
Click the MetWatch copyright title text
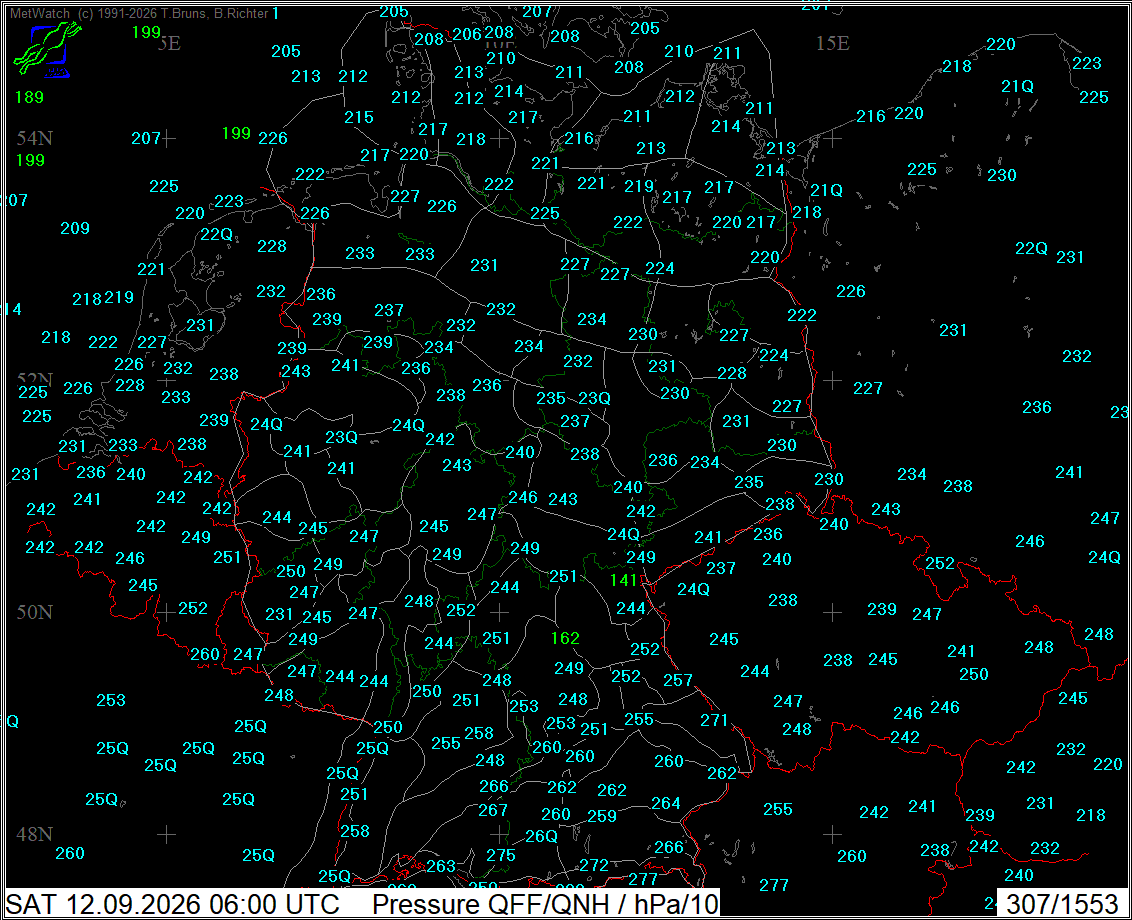coord(139,13)
